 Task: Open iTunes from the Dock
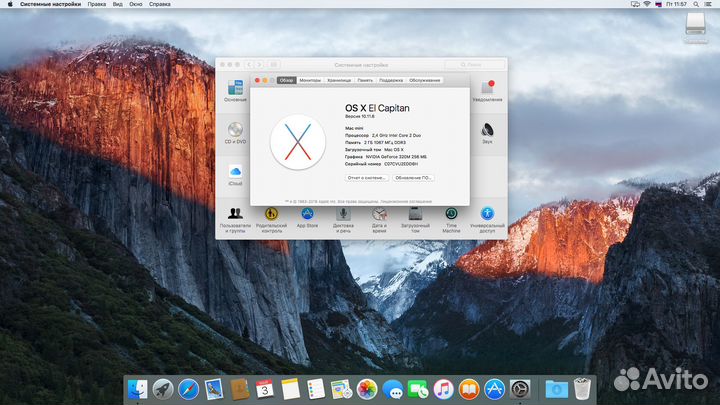(x=444, y=389)
